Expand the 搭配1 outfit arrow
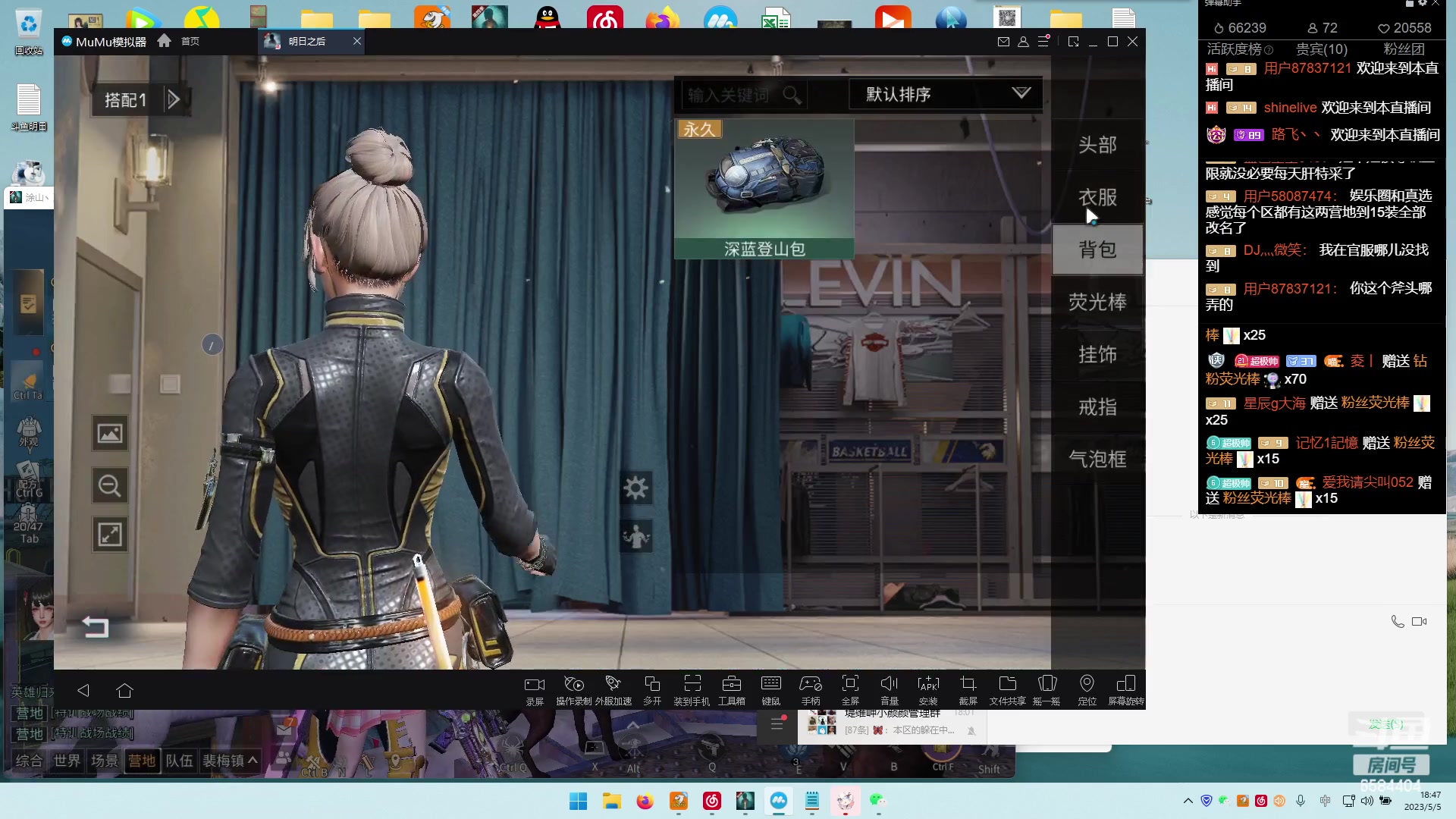The image size is (1456, 819). click(x=174, y=99)
